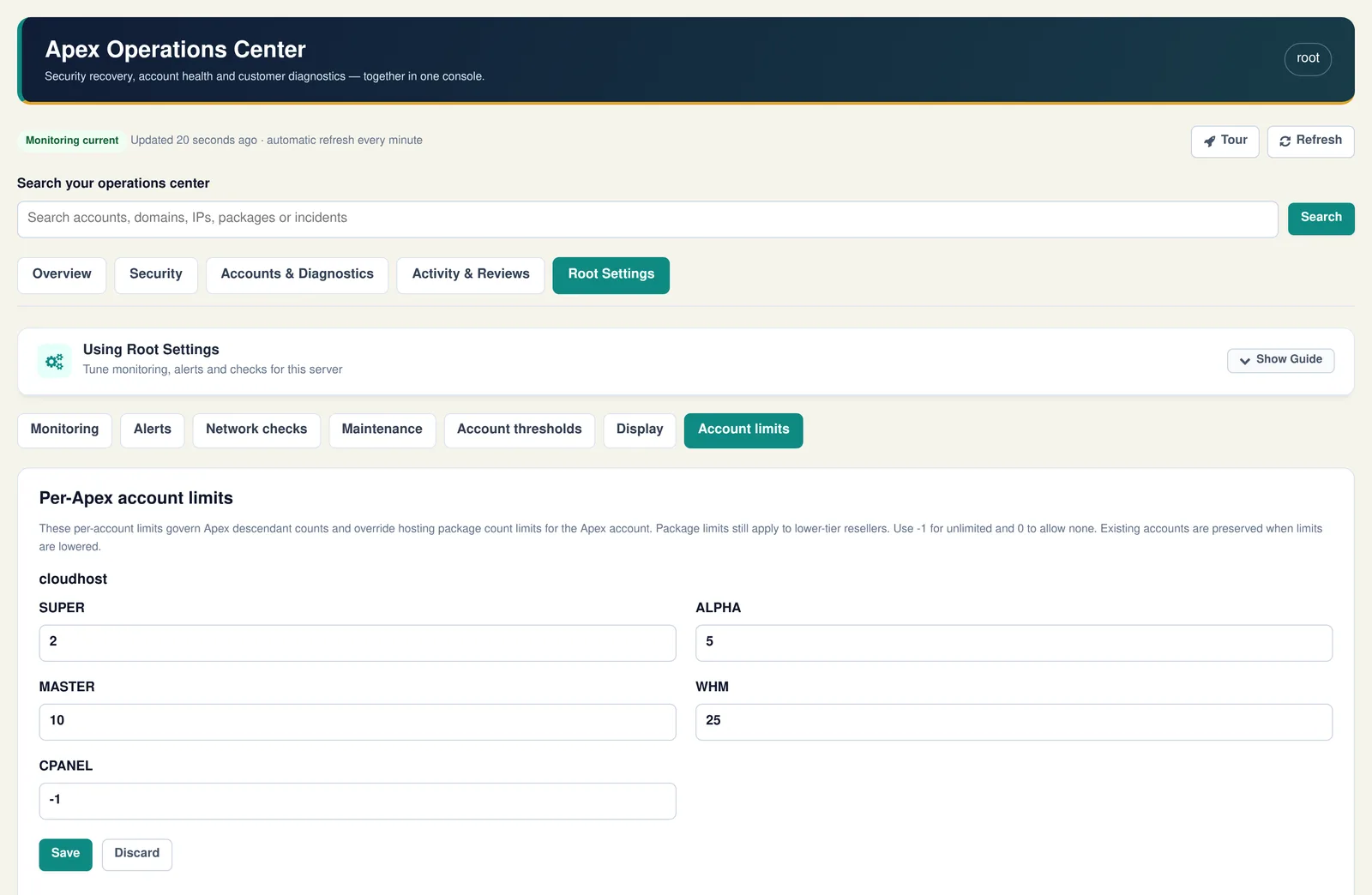
Task: Select the Root Settings tab
Action: 611,275
